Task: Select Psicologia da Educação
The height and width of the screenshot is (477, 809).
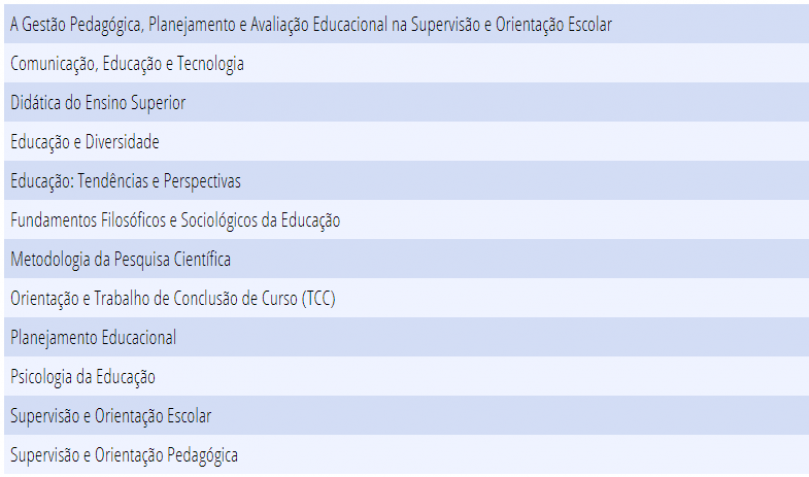Action: [x=407, y=376]
